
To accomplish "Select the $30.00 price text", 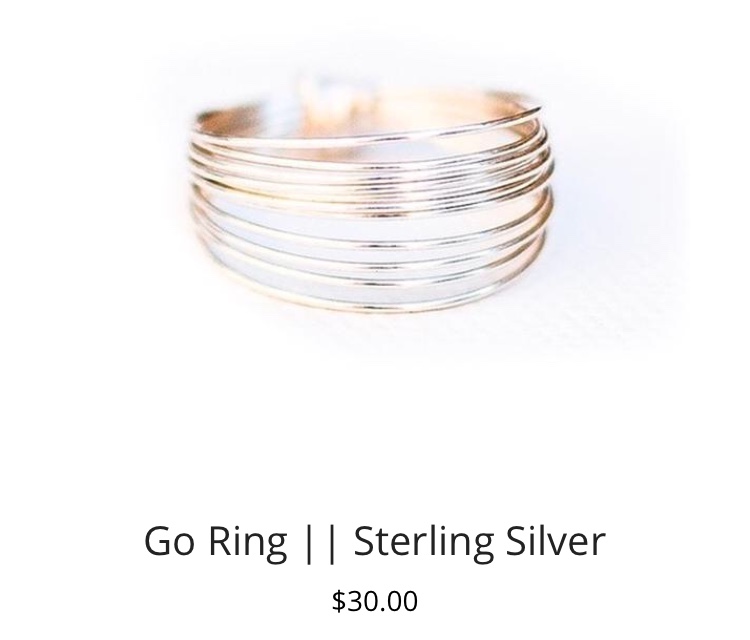I will click(x=375, y=601).
